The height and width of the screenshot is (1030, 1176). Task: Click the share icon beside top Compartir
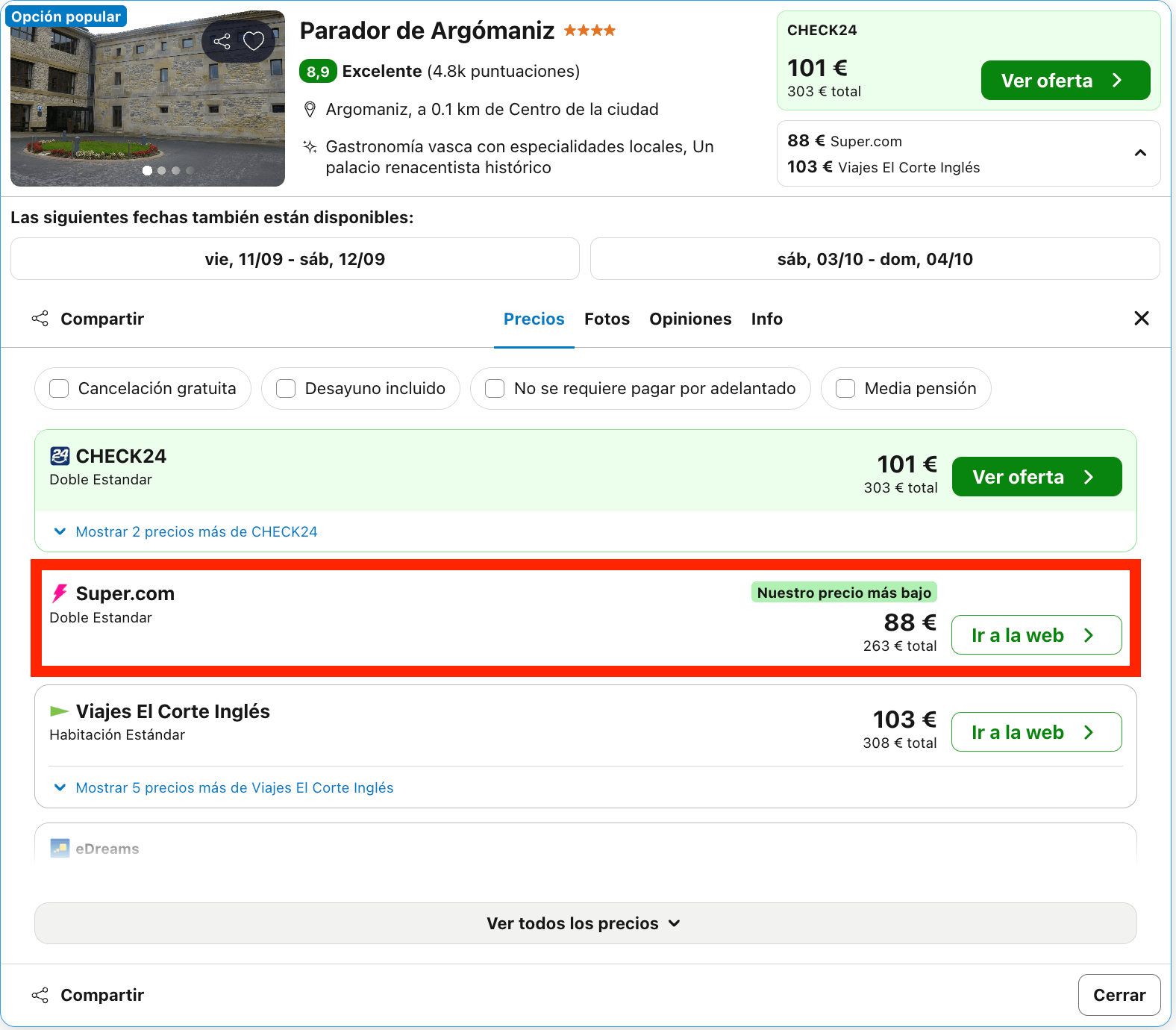40,319
